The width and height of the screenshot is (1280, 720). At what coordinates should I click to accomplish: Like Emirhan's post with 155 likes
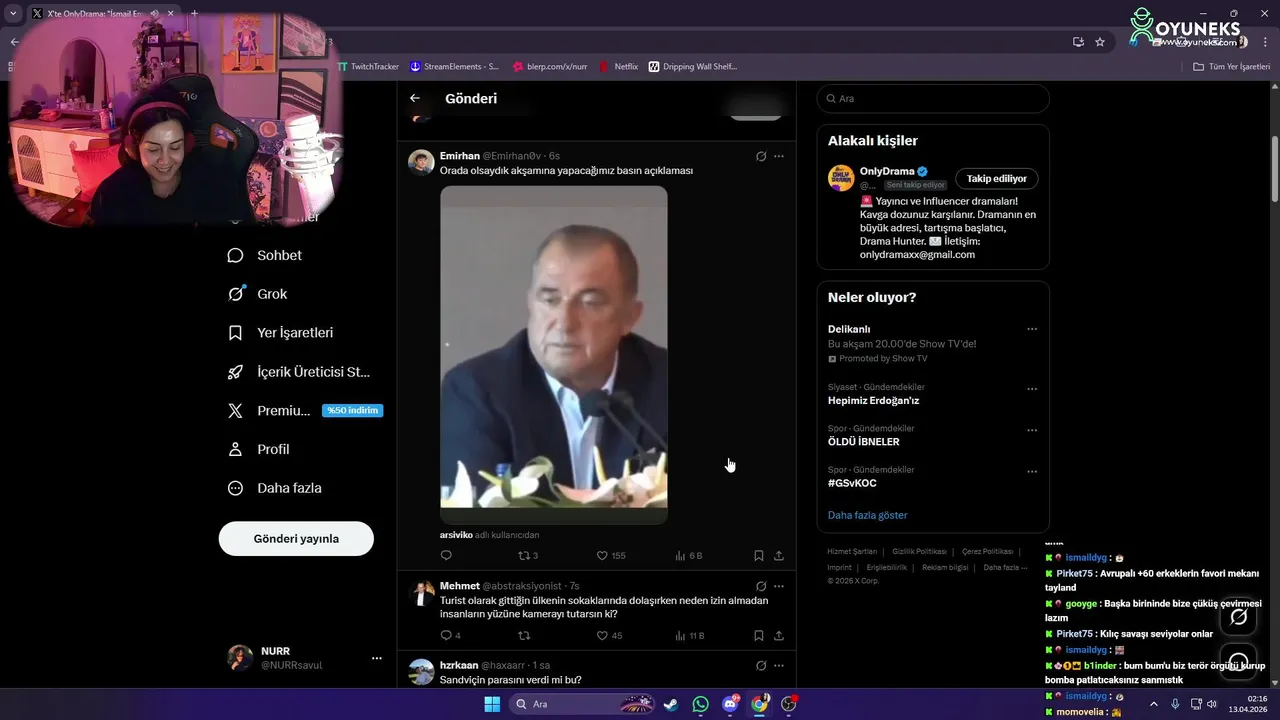[x=611, y=555]
